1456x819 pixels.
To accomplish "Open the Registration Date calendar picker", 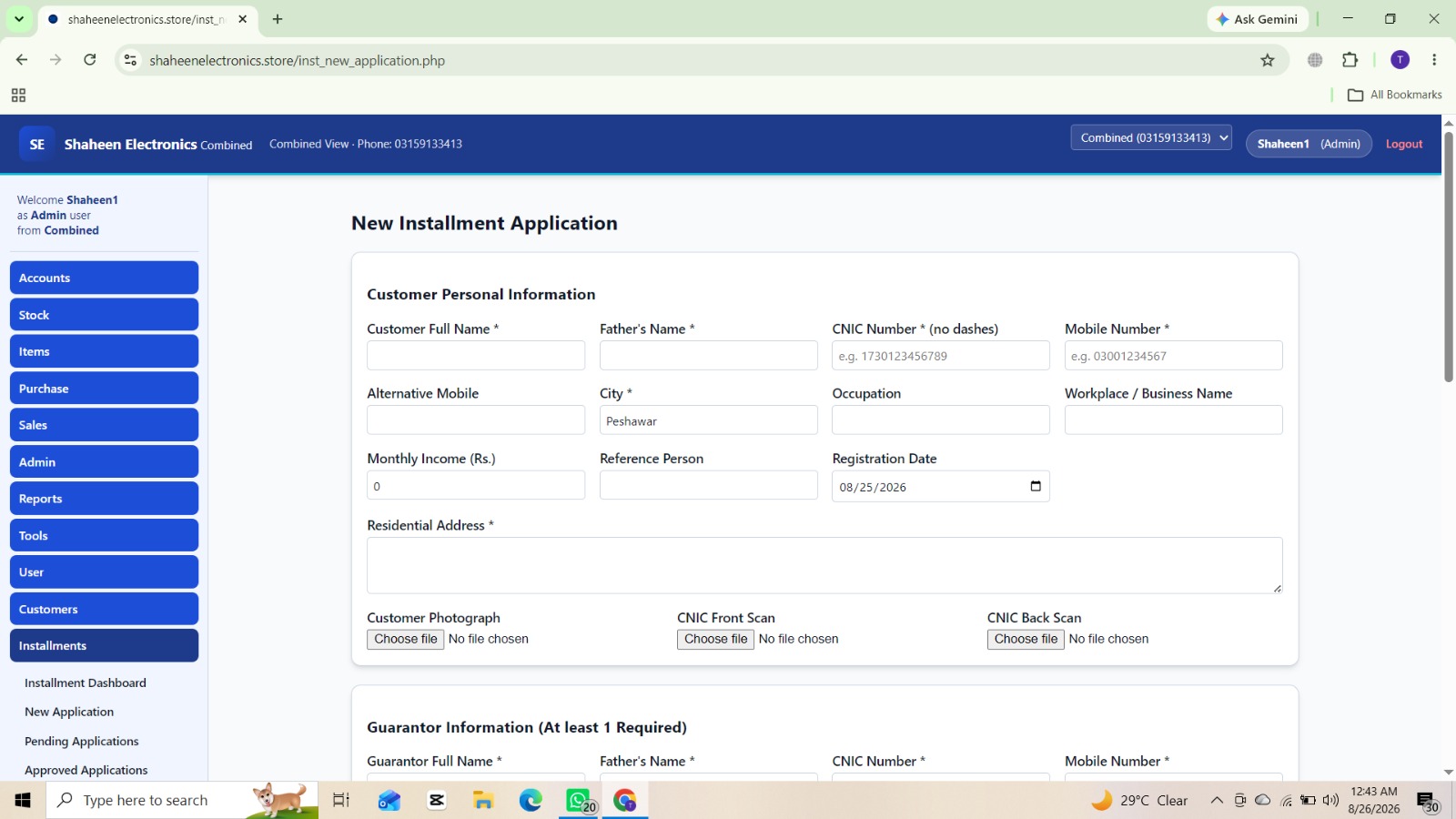I will point(1036,486).
